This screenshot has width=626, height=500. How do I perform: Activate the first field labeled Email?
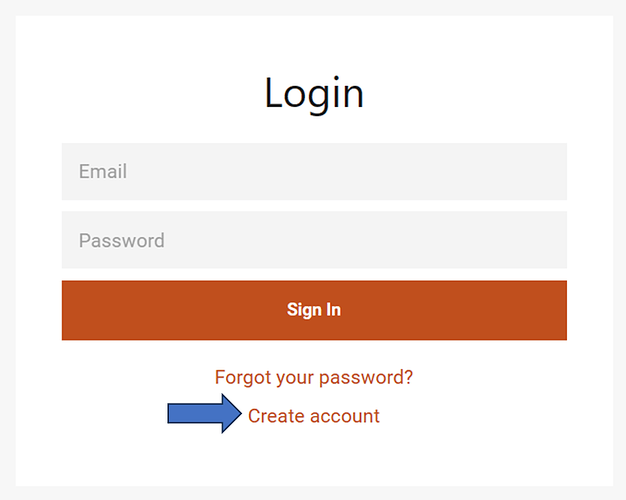point(314,172)
